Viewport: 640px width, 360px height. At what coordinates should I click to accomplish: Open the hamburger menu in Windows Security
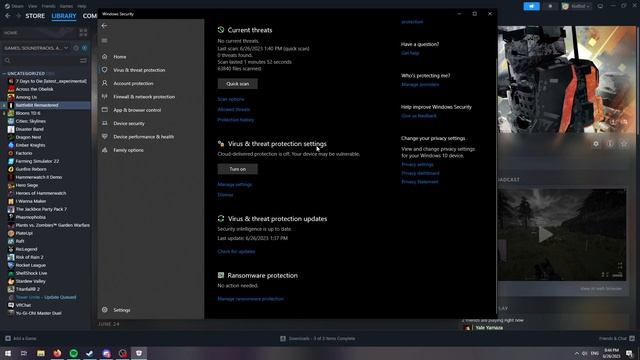[x=104, y=40]
